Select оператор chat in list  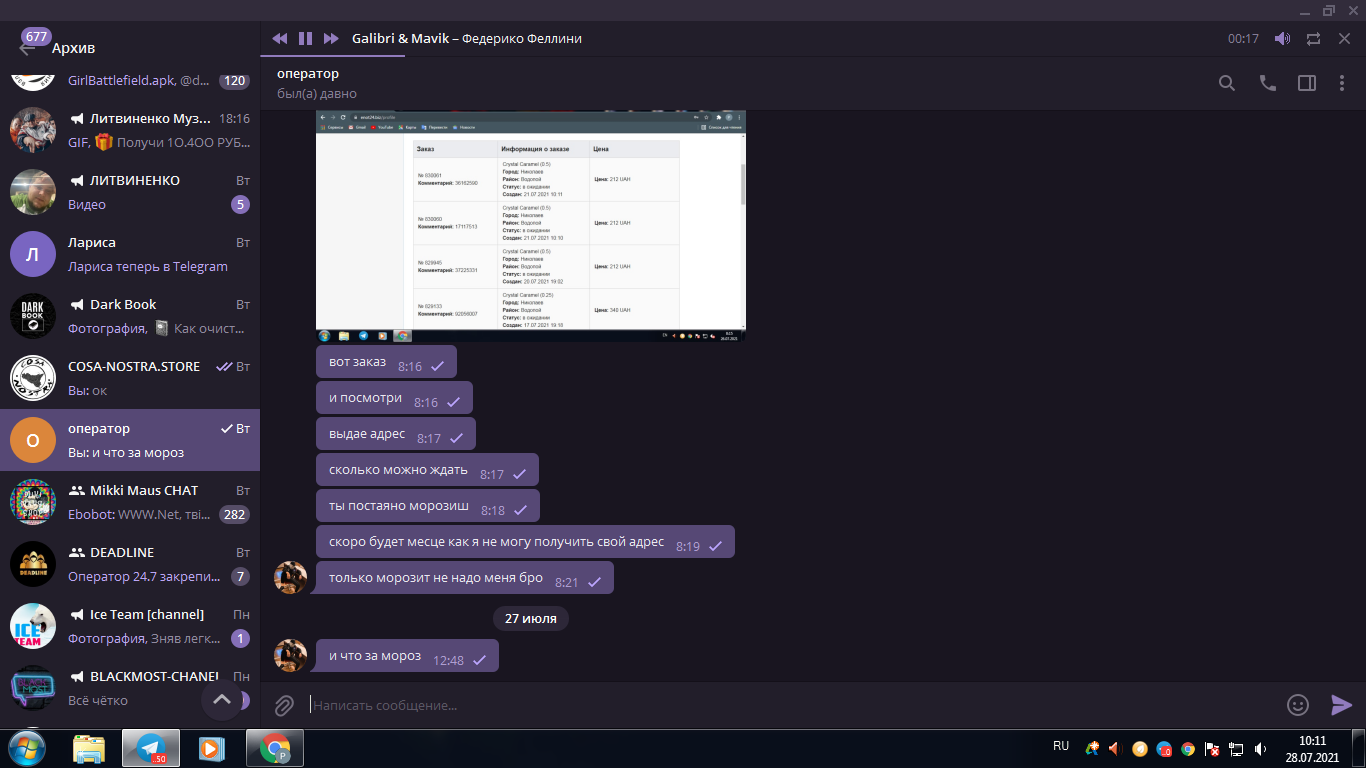coord(130,440)
